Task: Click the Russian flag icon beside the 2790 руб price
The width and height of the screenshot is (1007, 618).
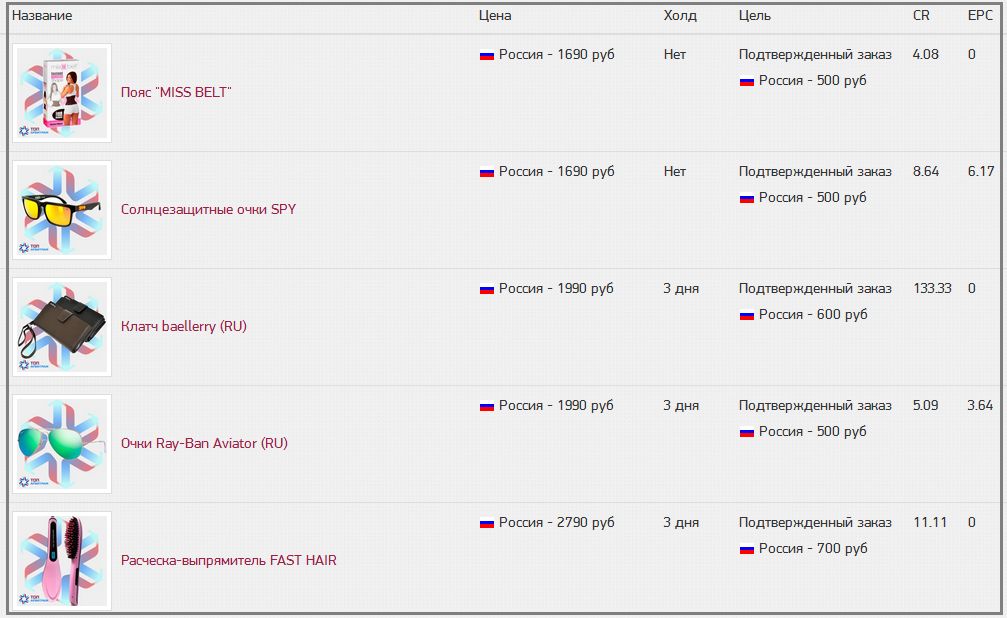Action: [x=487, y=523]
